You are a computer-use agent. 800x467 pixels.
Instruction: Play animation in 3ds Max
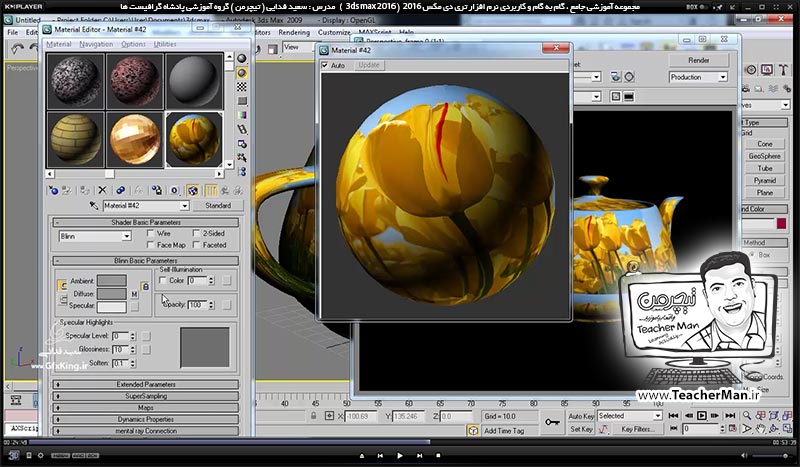(x=702, y=415)
